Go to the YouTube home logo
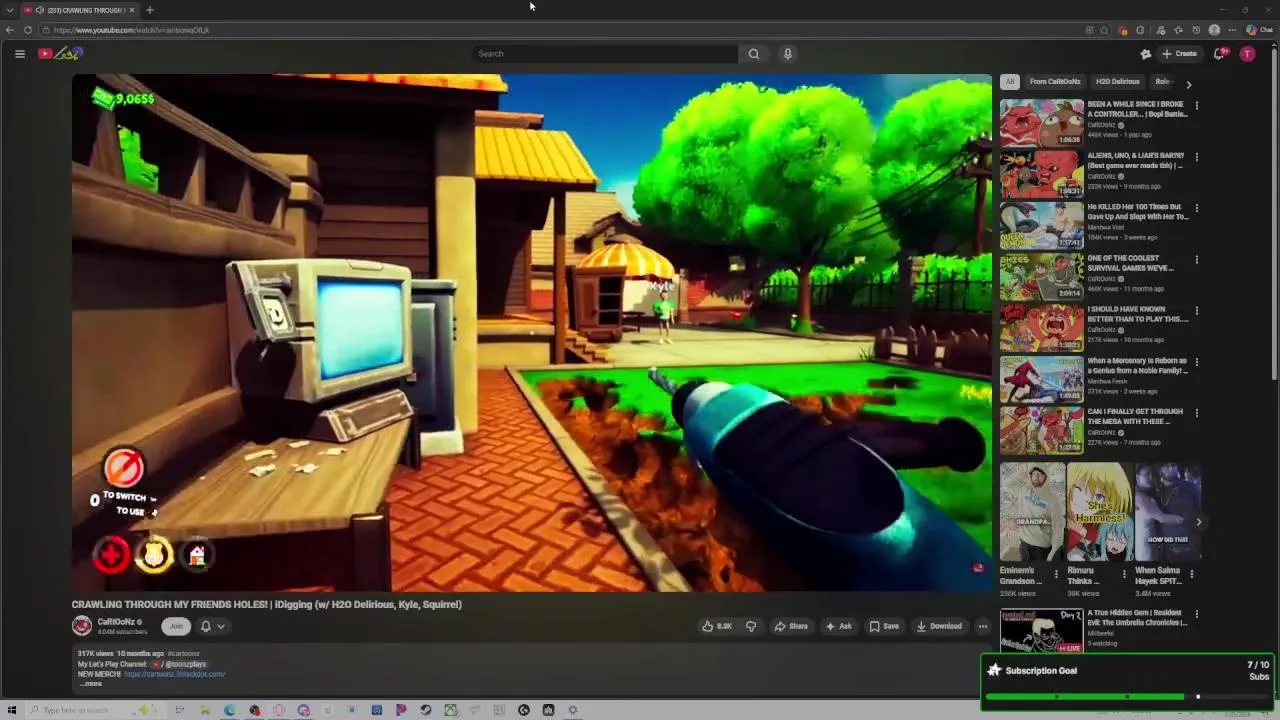Viewport: 1280px width, 720px height. pos(60,54)
